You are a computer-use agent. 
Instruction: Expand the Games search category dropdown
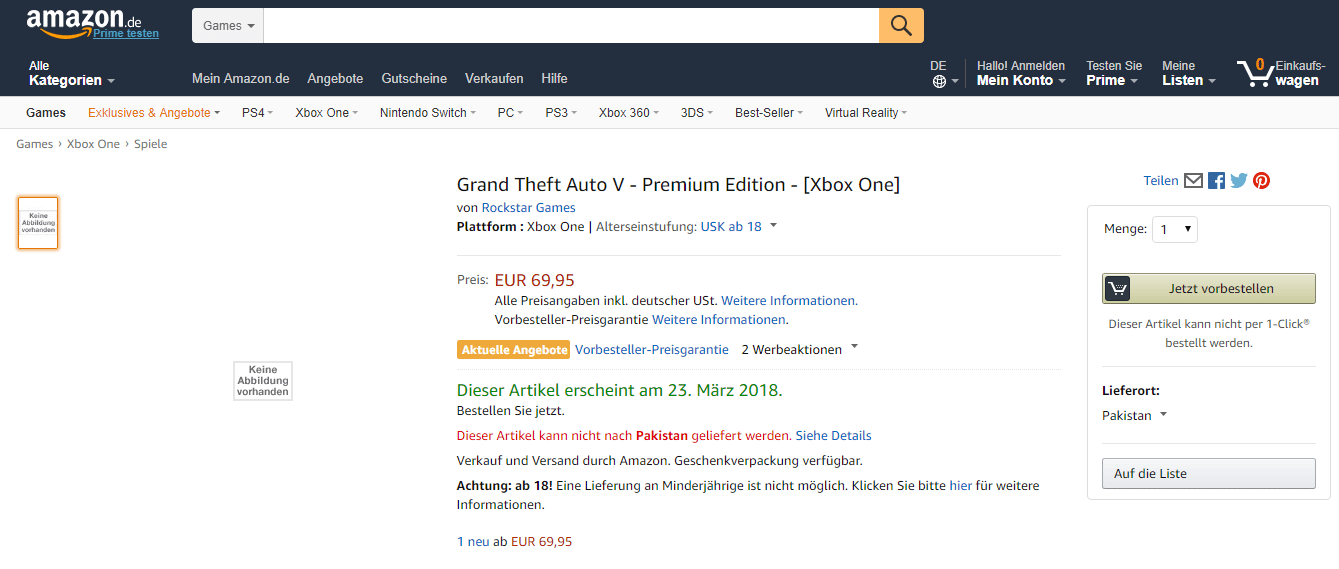(228, 26)
